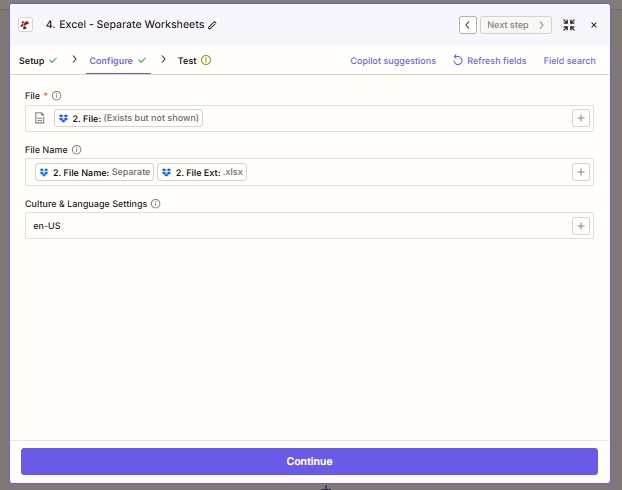
Task: Switch to the Test tab
Action: click(x=194, y=61)
